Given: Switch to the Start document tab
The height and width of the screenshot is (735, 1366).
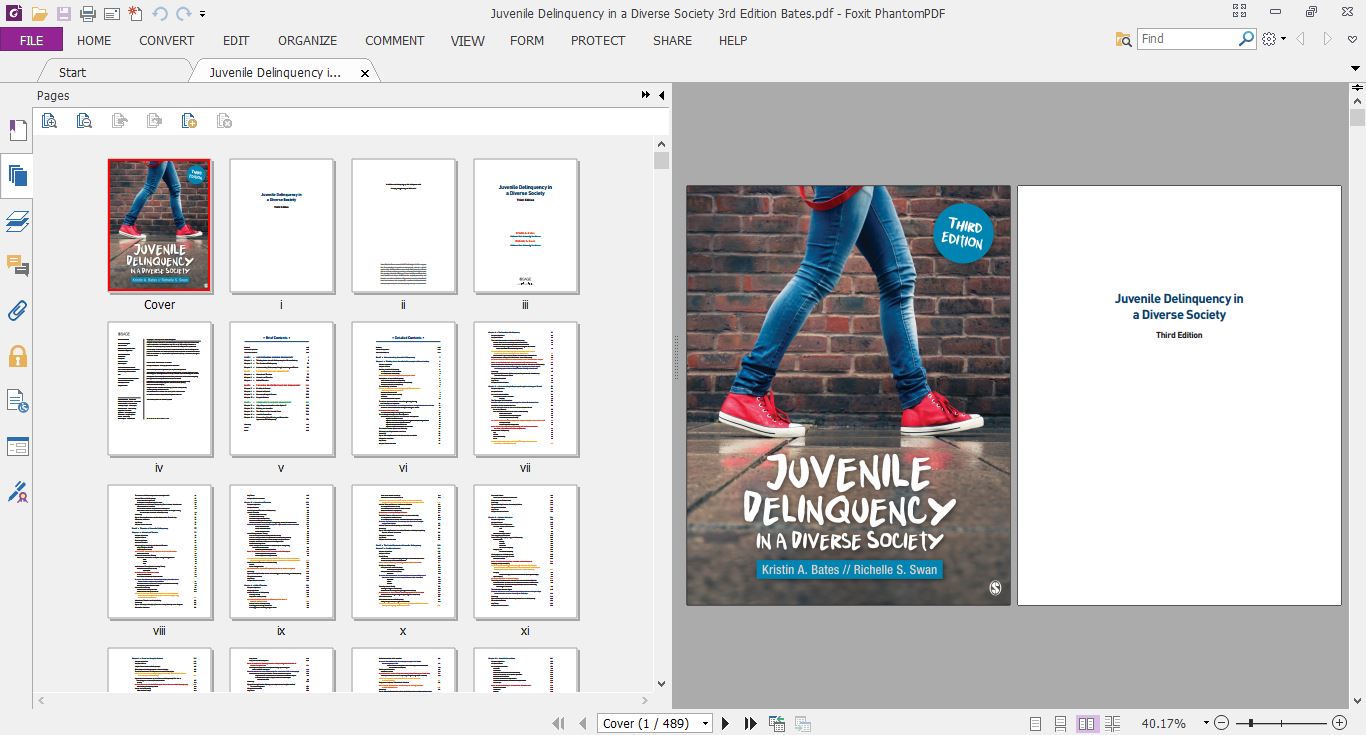Looking at the screenshot, I should click(x=72, y=72).
